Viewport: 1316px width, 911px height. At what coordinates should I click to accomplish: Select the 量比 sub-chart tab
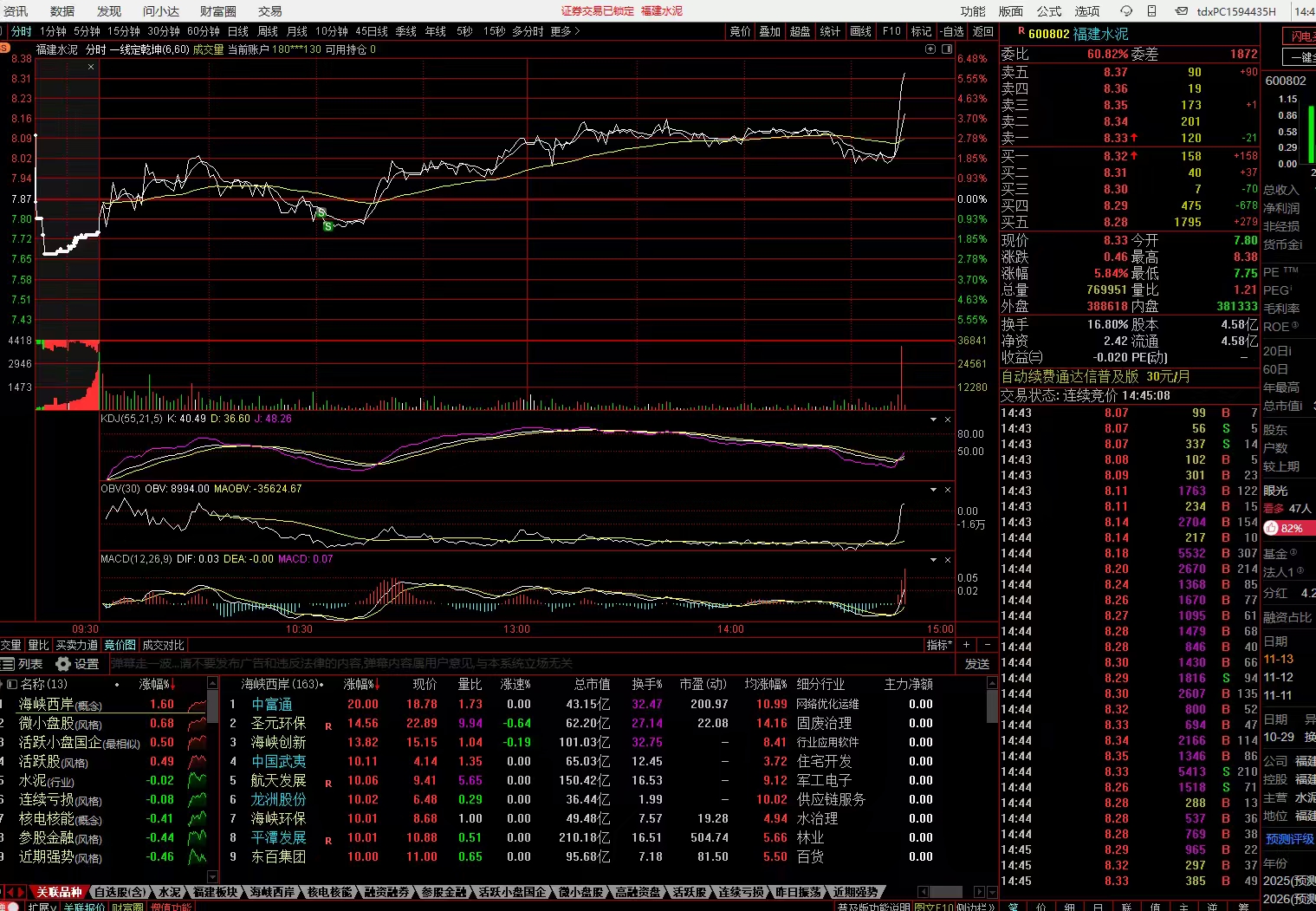38,645
